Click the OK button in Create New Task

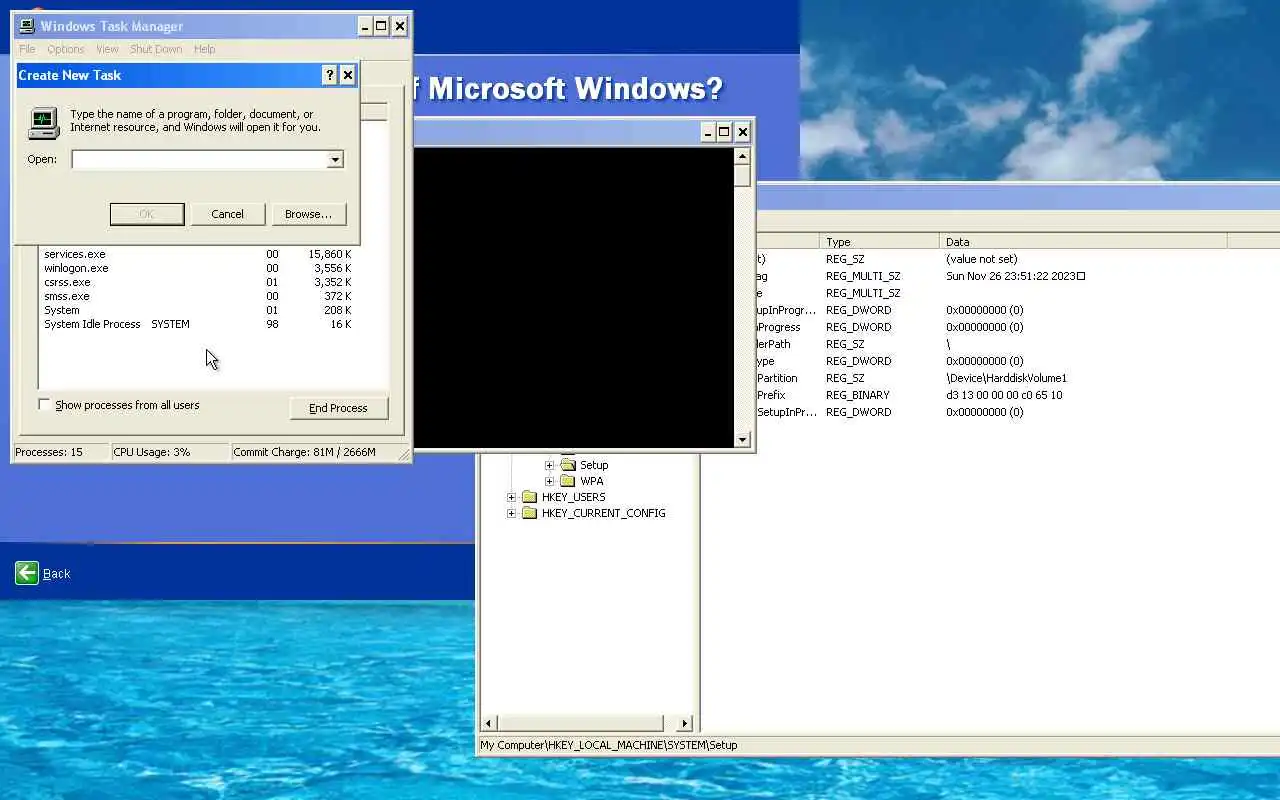click(147, 214)
